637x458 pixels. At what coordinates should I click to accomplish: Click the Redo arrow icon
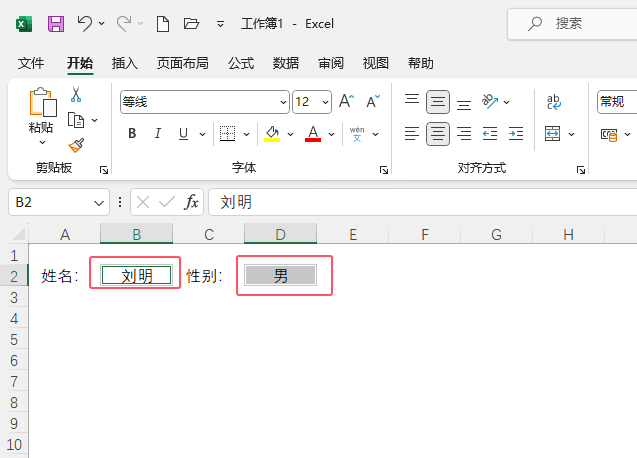coord(124,24)
